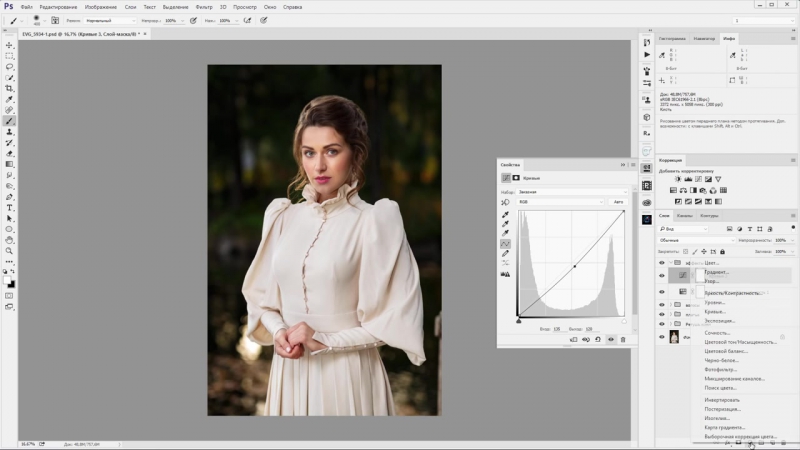Select the Hand tool

tap(9, 240)
